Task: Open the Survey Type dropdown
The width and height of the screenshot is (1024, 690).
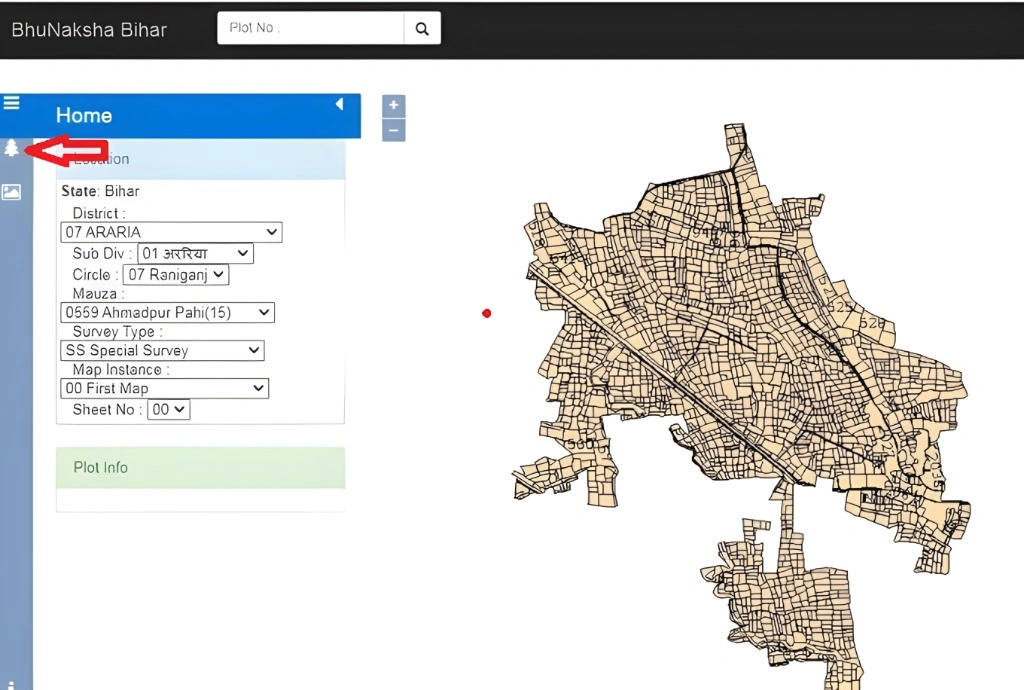Action: click(162, 351)
